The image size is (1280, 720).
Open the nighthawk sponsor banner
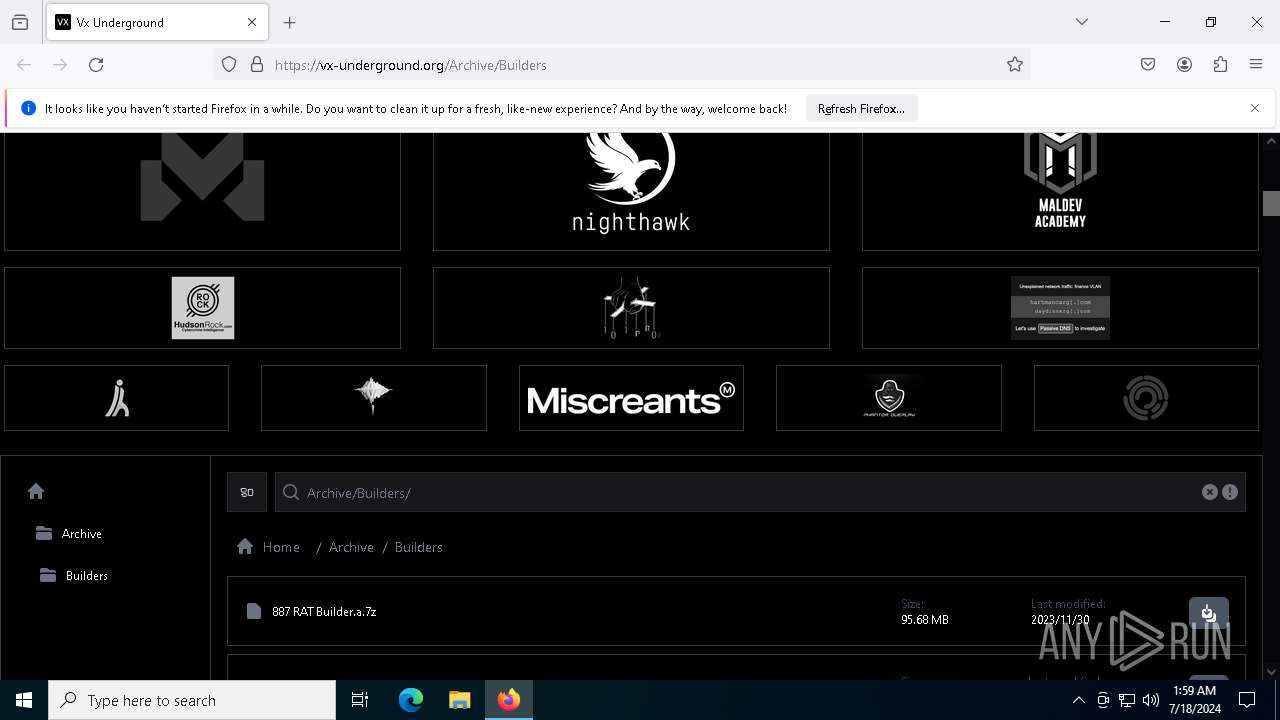631,191
